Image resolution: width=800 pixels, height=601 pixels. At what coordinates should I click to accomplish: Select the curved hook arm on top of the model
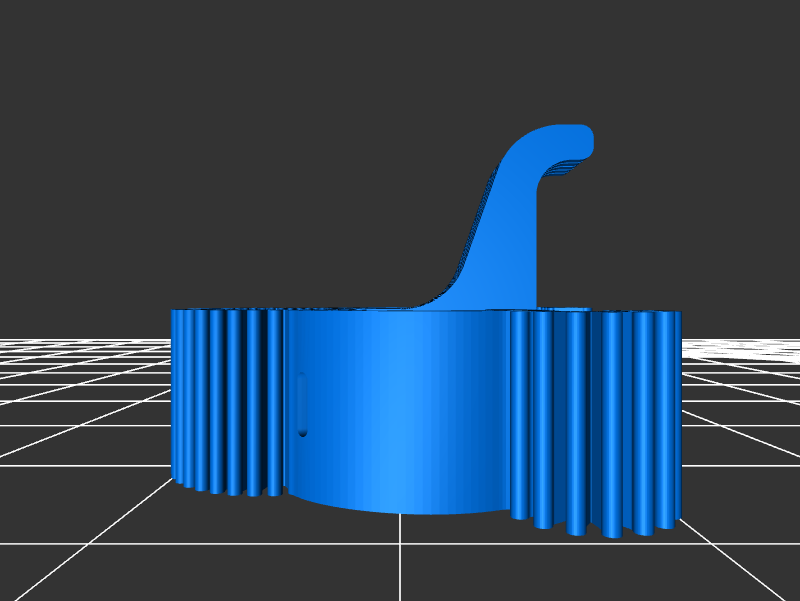[x=510, y=219]
